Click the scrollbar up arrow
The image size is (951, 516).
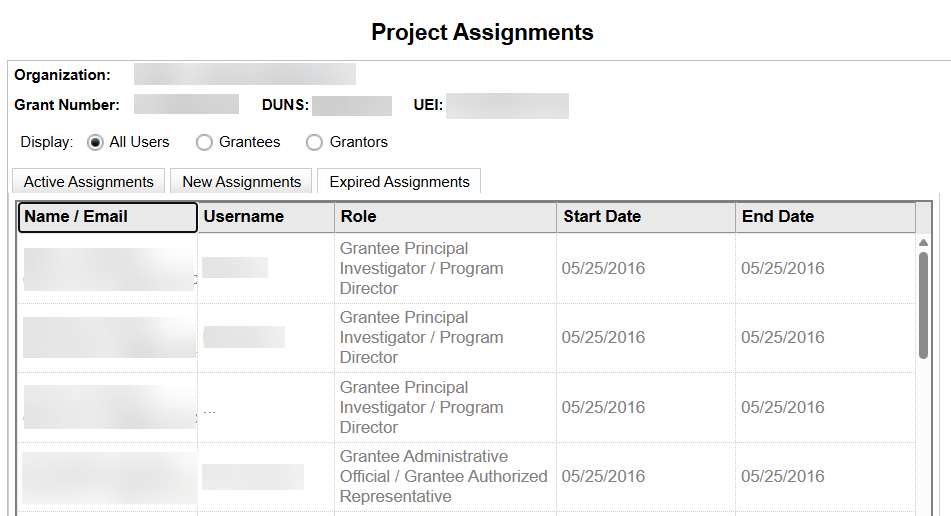pyautogui.click(x=924, y=242)
